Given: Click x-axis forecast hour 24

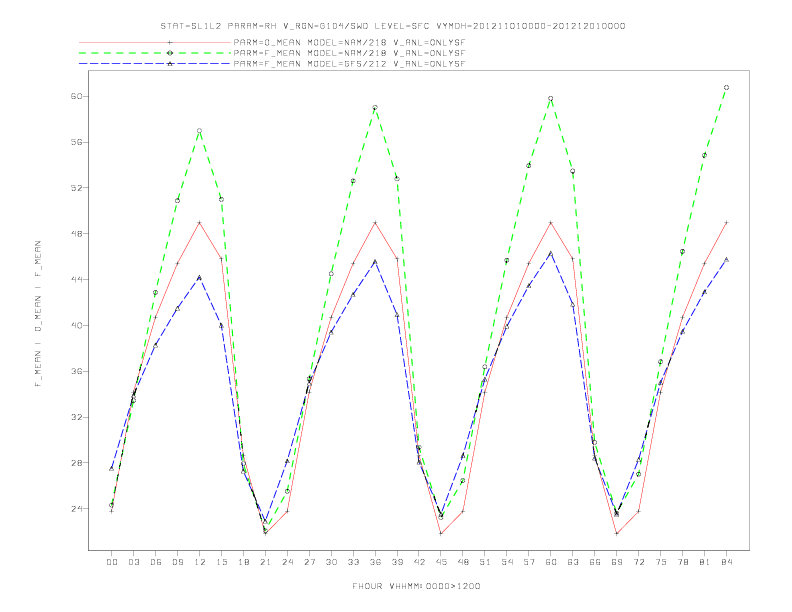Looking at the screenshot, I should pyautogui.click(x=287, y=562).
